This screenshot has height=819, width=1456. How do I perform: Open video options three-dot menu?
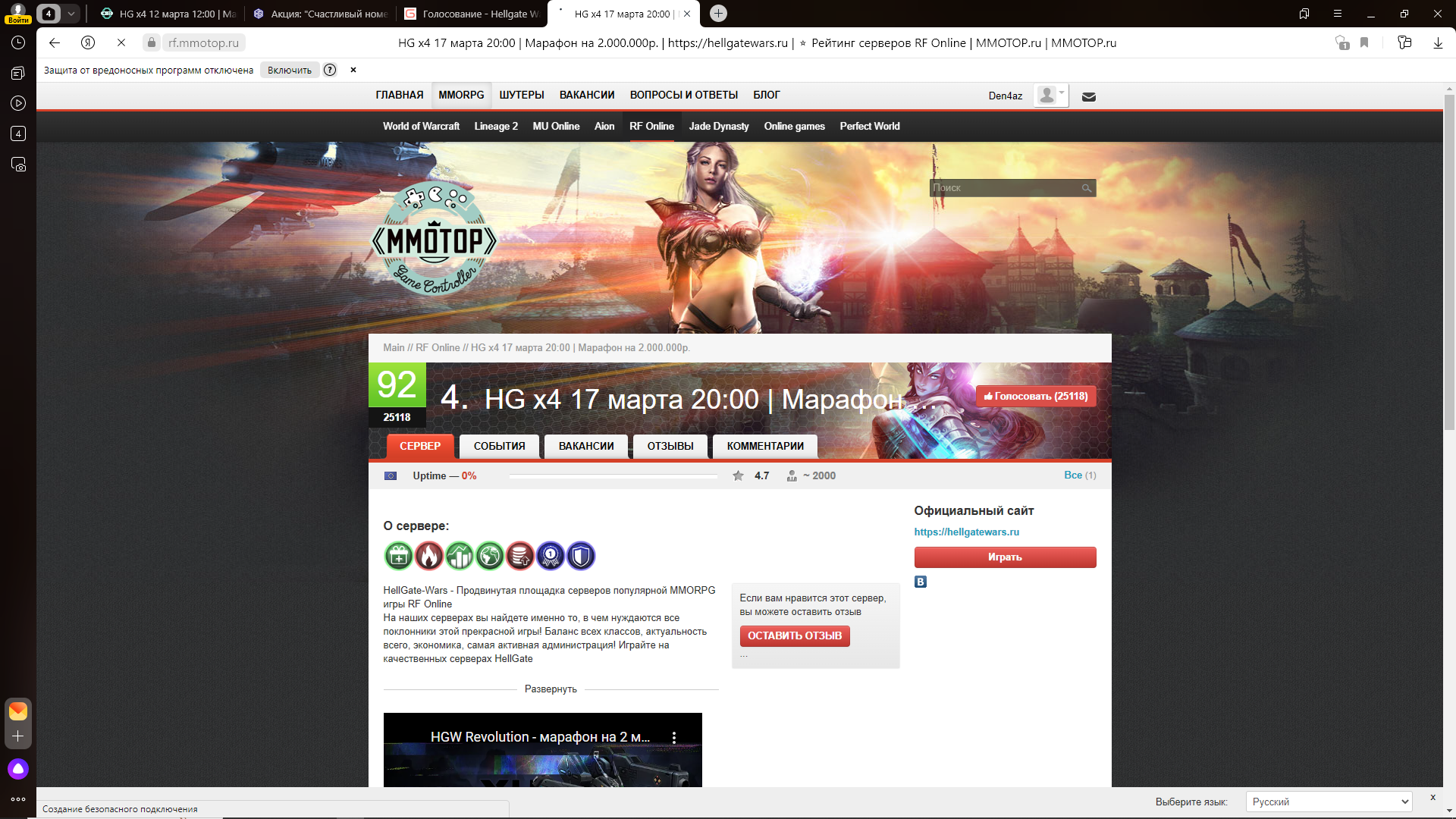coord(674,737)
